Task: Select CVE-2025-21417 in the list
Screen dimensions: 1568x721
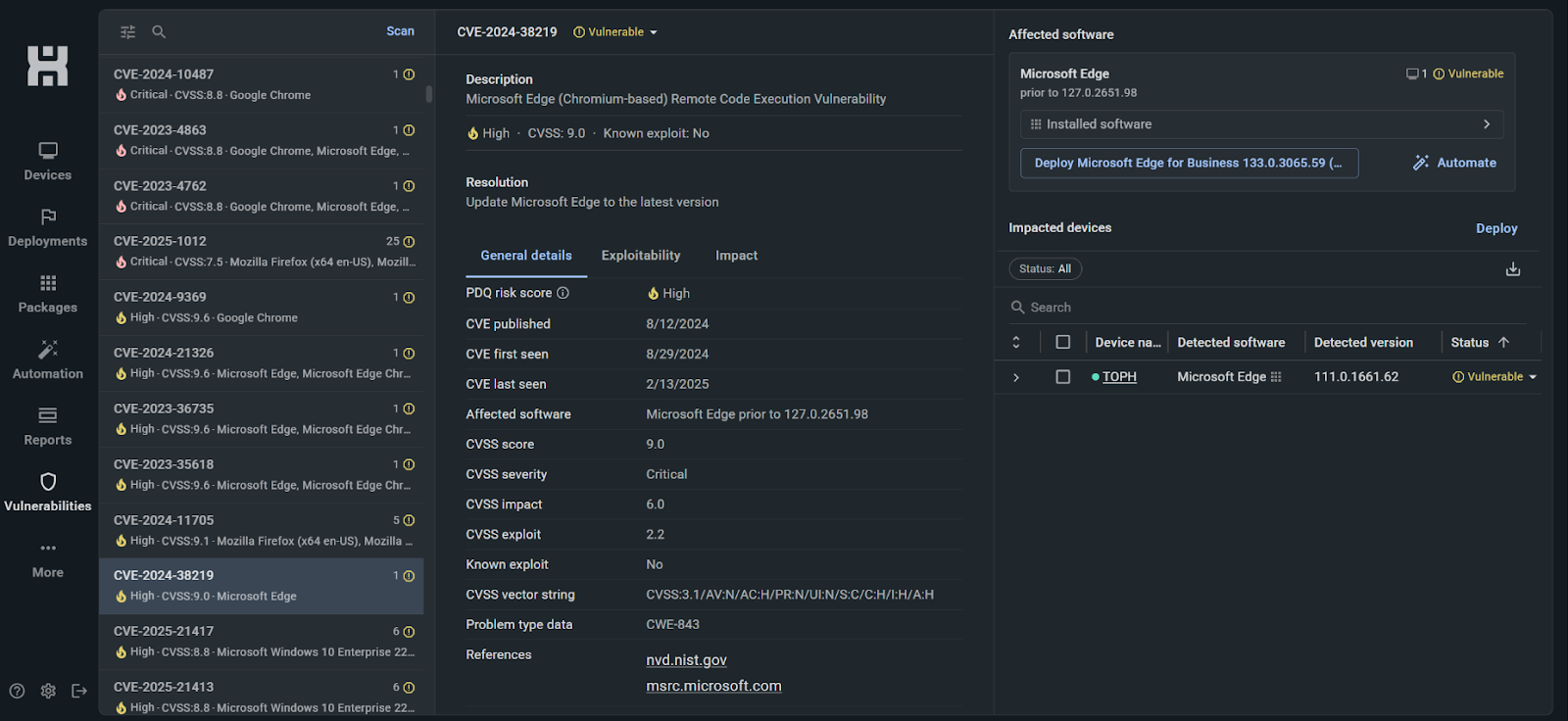Action: pos(262,641)
